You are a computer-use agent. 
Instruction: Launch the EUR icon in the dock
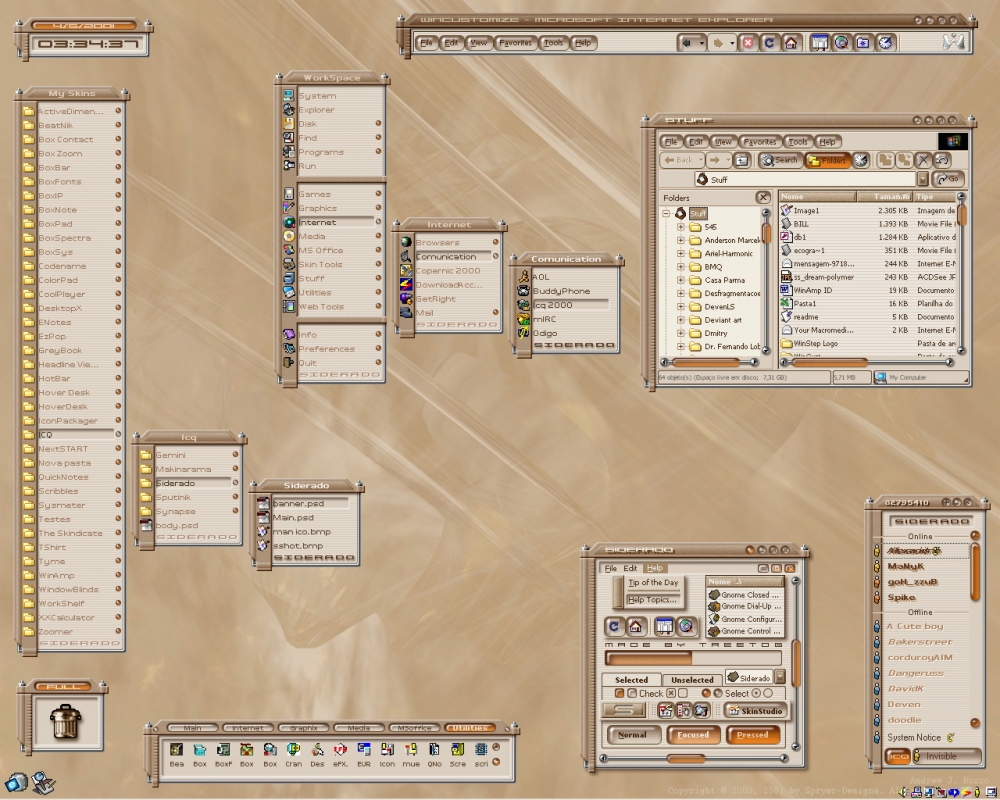pyautogui.click(x=364, y=750)
